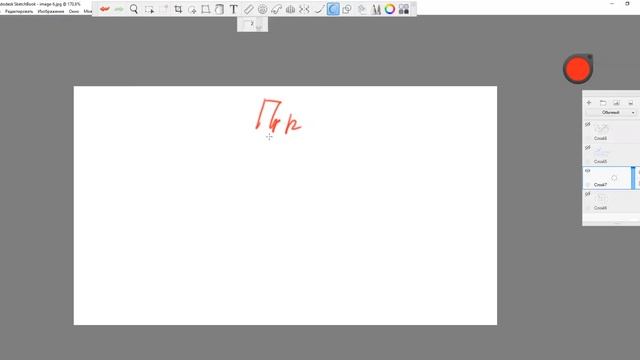This screenshot has height=360, width=640.
Task: Enable the Ruler guide
Action: pos(248,9)
